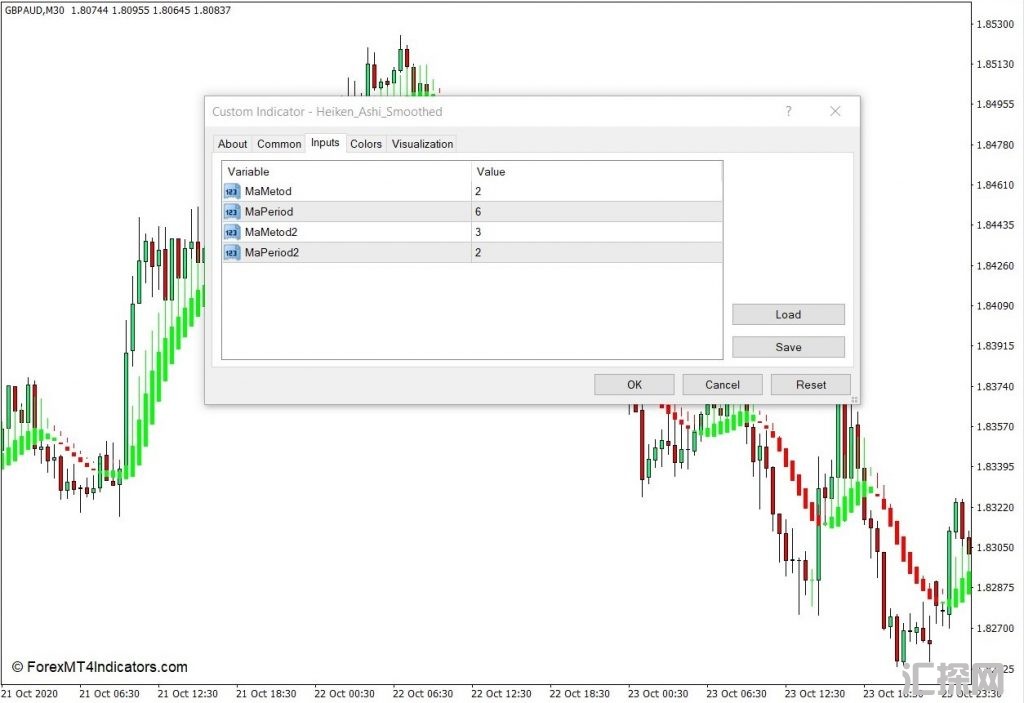The image size is (1024, 703).
Task: Close the Custom Indicator dialog
Action: (835, 111)
